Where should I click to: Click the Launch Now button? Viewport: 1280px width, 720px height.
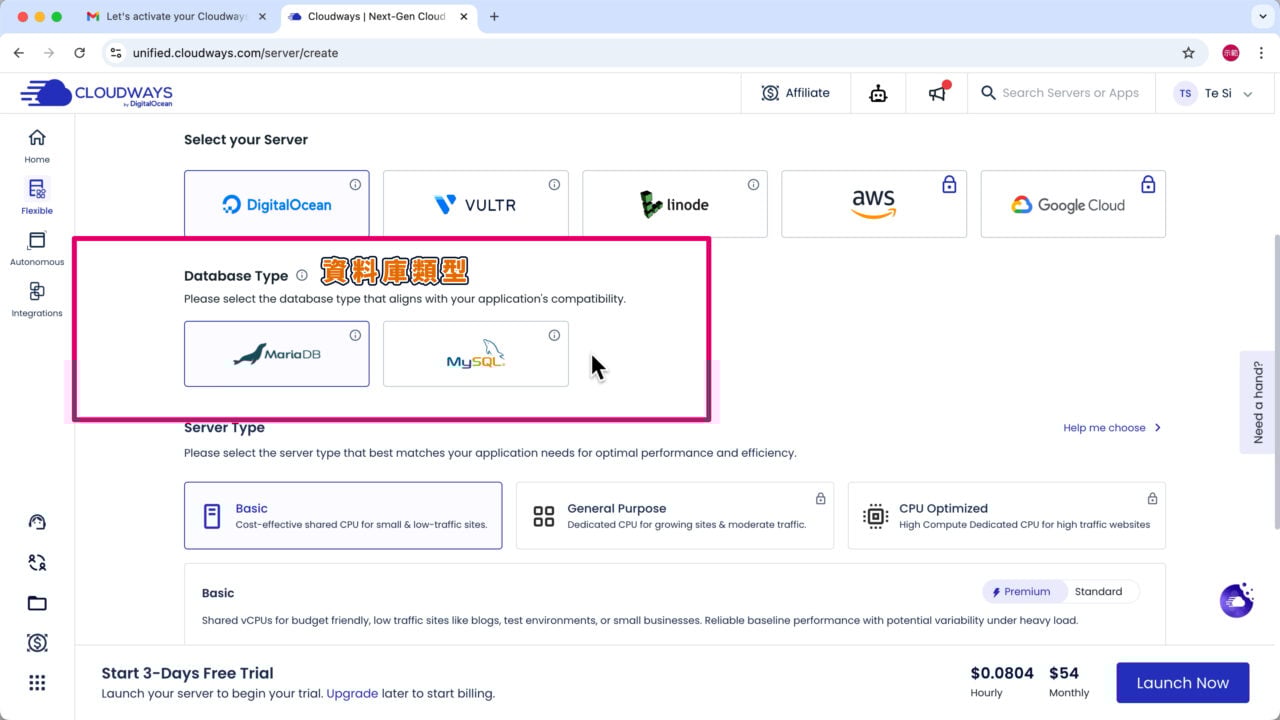click(x=1183, y=682)
